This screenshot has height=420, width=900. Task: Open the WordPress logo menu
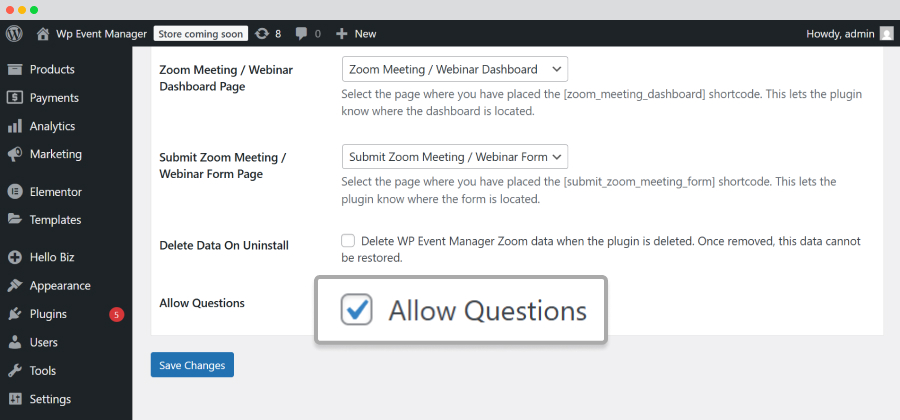(14, 34)
